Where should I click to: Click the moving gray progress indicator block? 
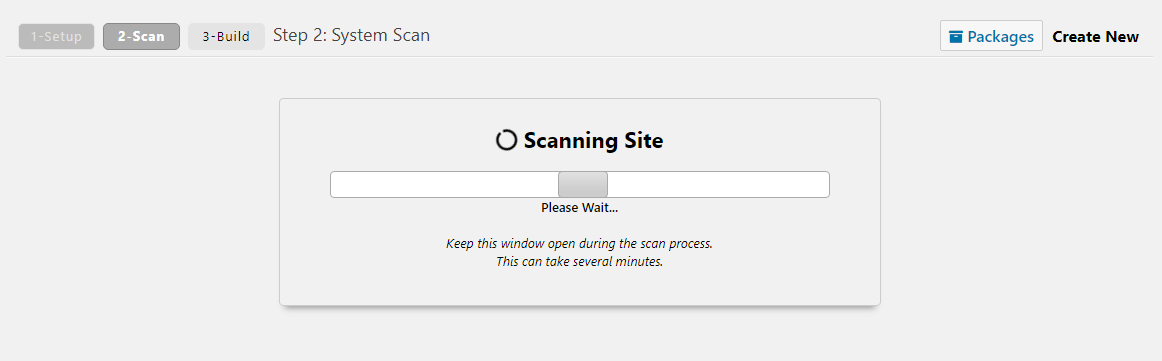(x=582, y=185)
